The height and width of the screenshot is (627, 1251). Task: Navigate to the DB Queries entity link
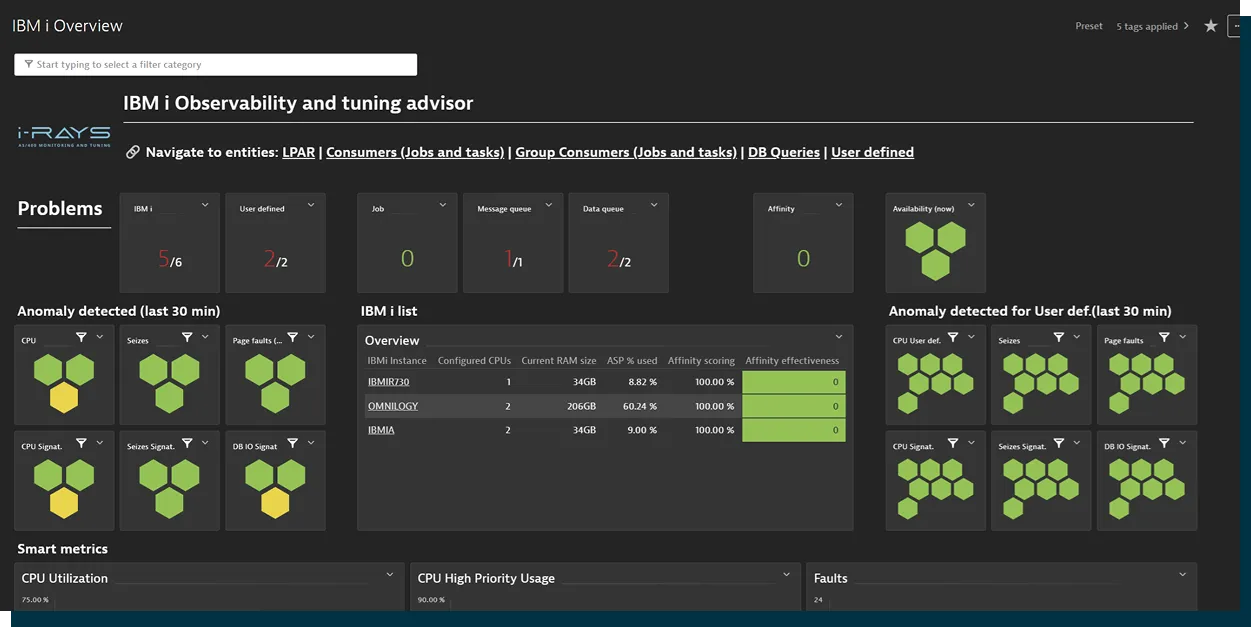tap(784, 152)
